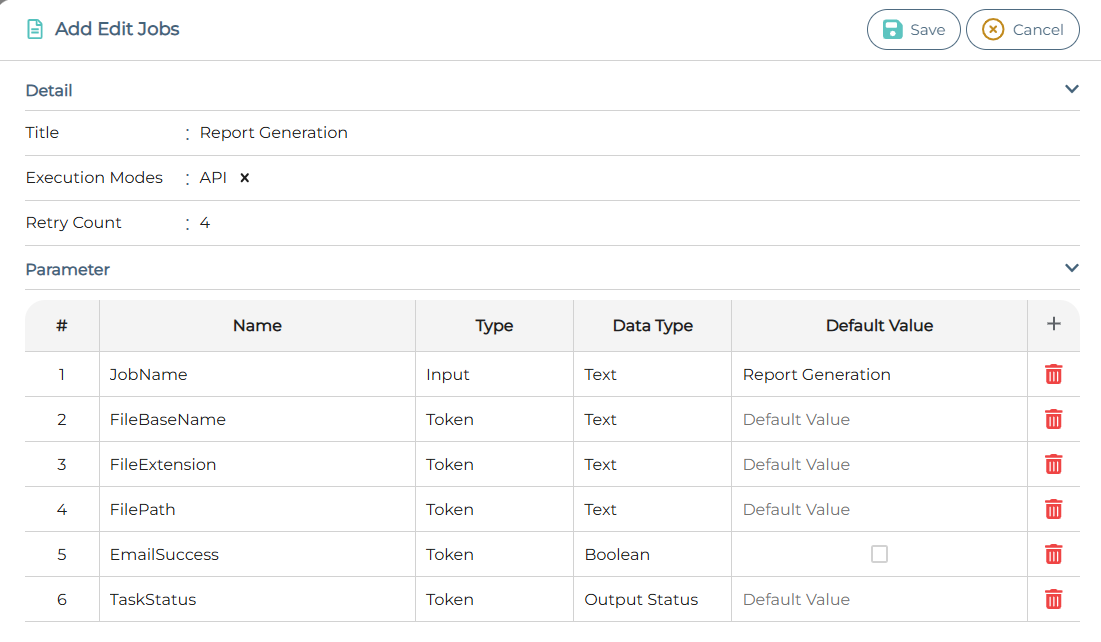Remove the API execution mode tag
Image resolution: width=1101 pixels, height=642 pixels.
click(245, 178)
